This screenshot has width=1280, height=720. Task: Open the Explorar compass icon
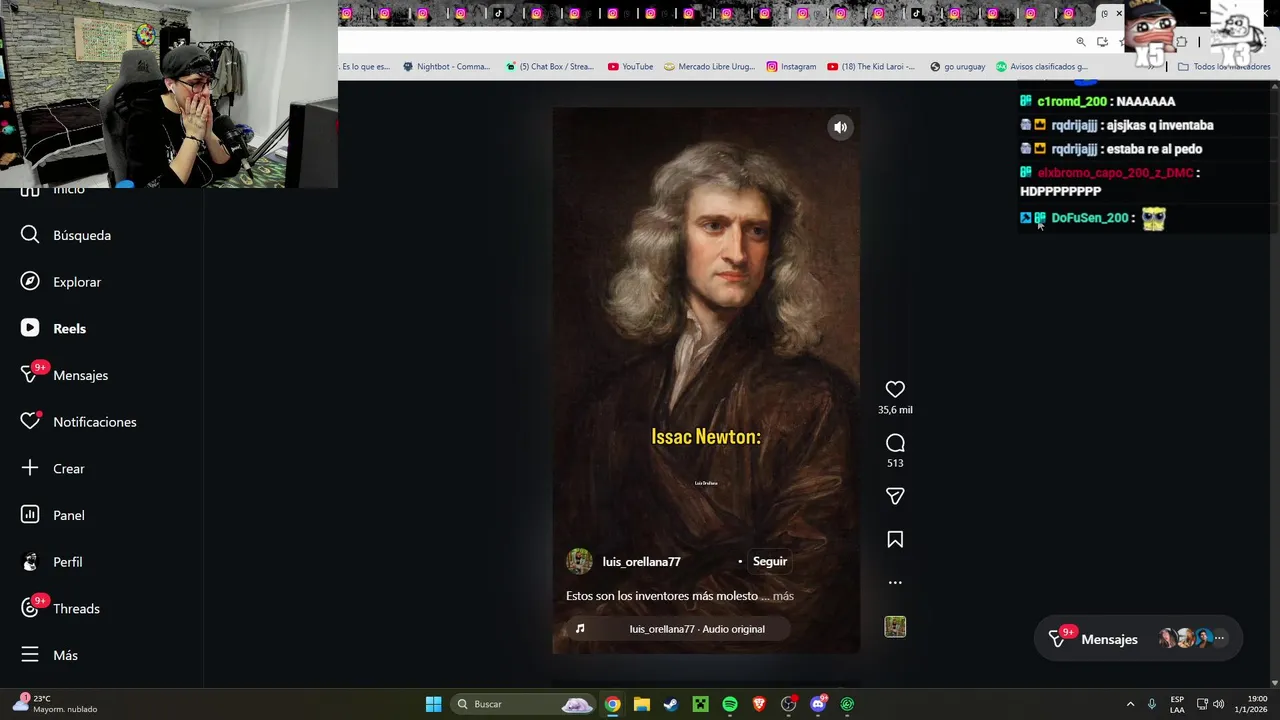tap(30, 282)
